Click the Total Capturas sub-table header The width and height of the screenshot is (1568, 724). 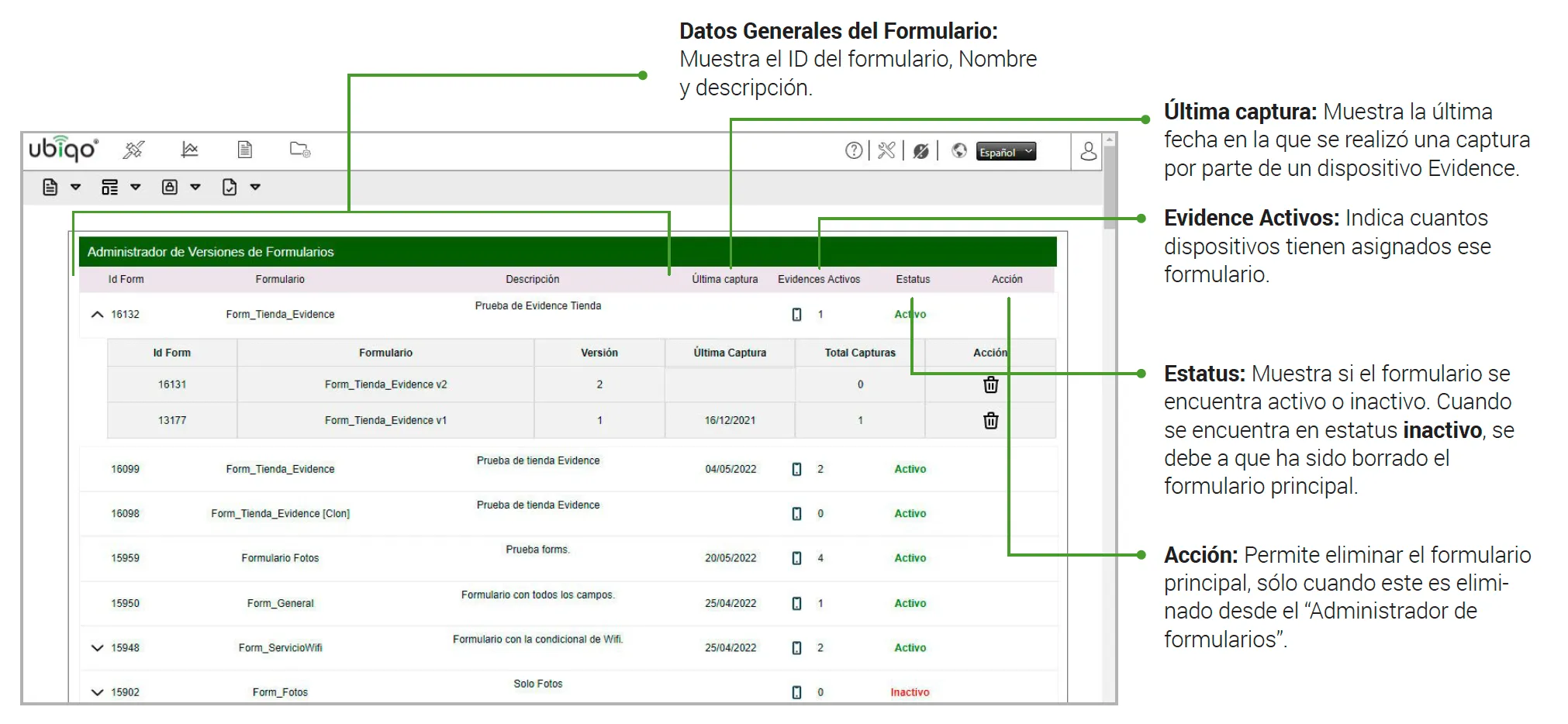(860, 353)
